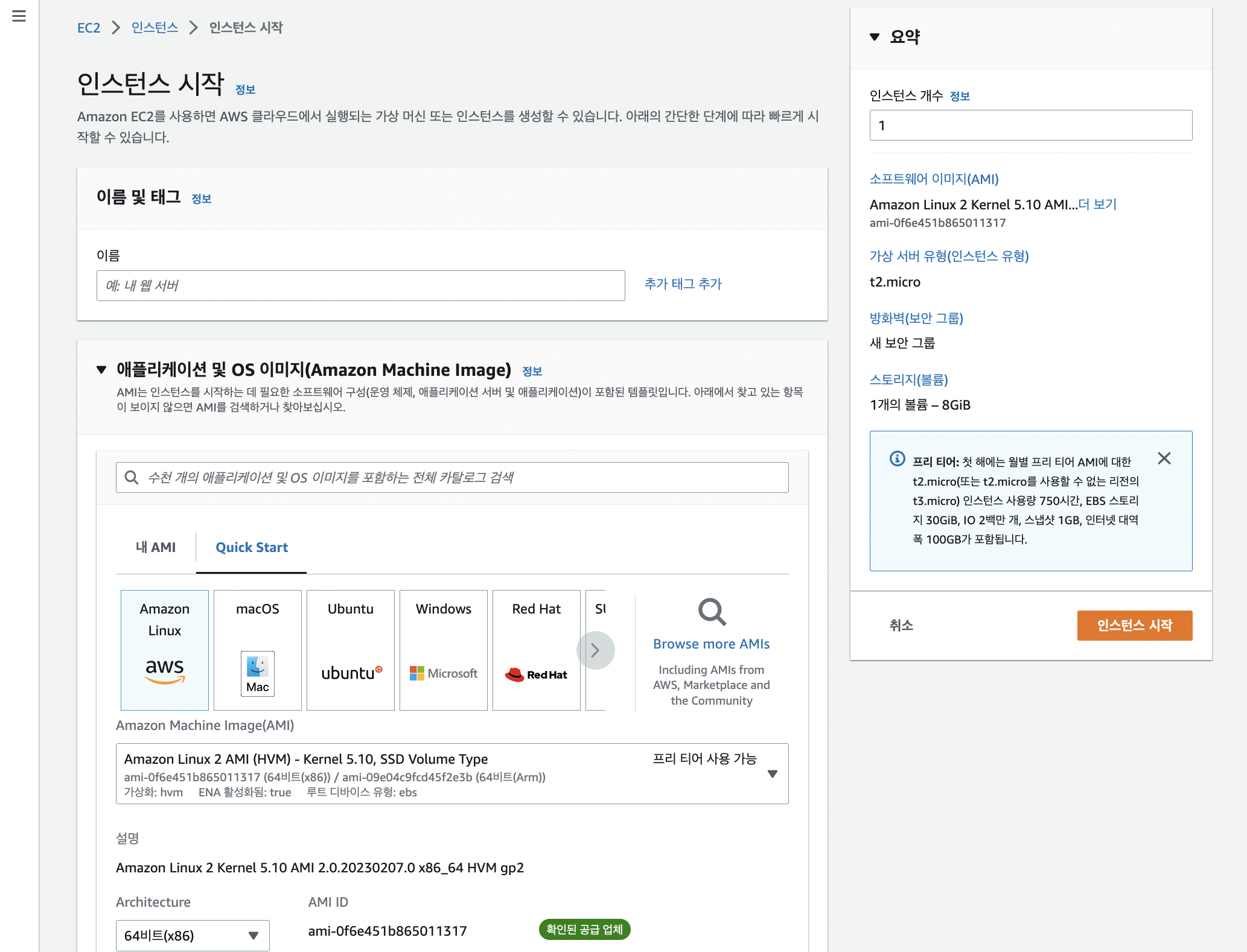The height and width of the screenshot is (952, 1247).
Task: Click Browse more AMIs magnifier icon
Action: tap(712, 612)
